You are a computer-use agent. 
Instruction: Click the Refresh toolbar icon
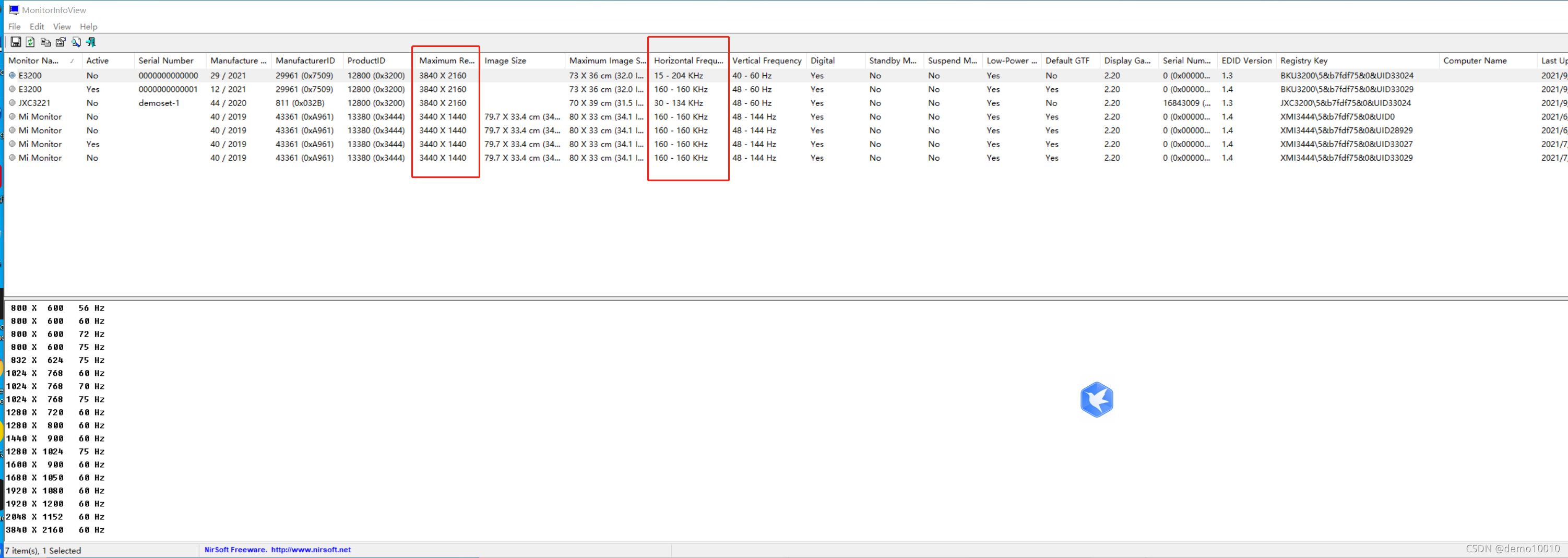tap(30, 42)
